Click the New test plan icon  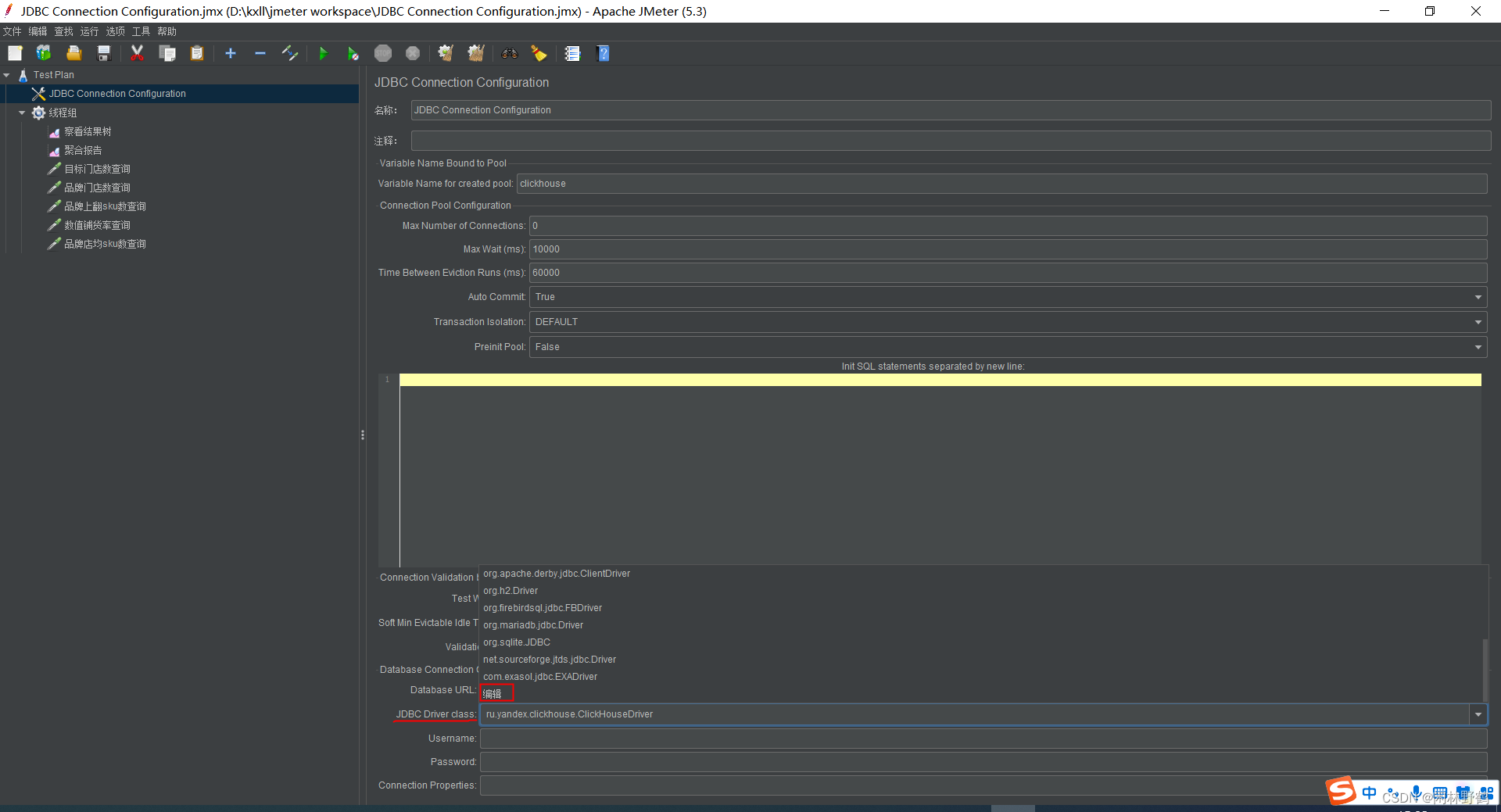coord(15,53)
